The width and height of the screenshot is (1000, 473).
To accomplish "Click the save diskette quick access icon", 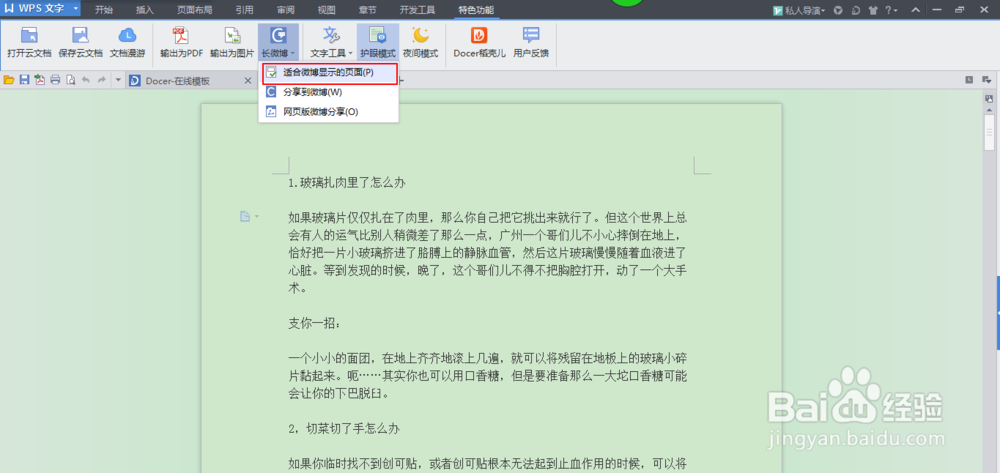I will (24, 80).
